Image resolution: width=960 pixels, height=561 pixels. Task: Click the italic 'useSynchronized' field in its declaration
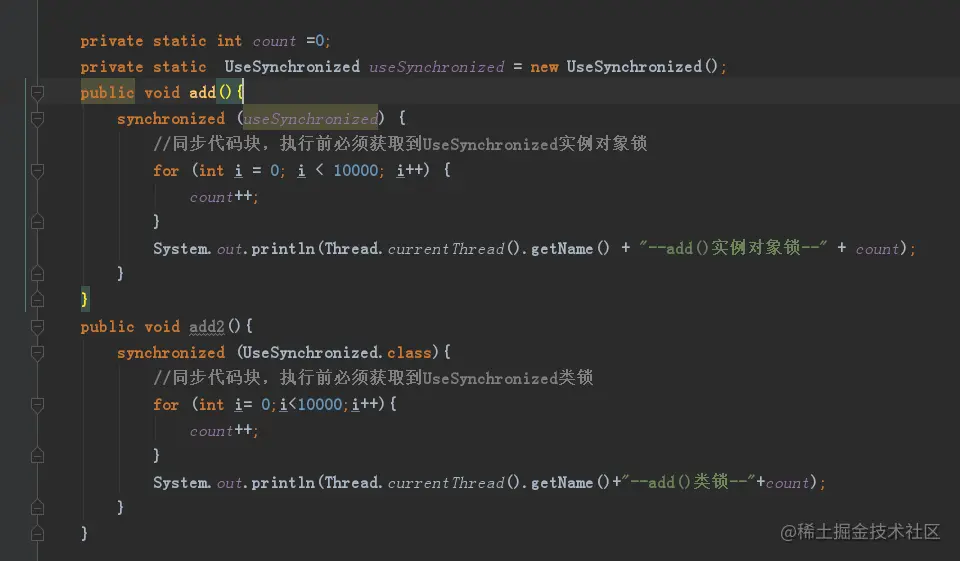coord(437,67)
